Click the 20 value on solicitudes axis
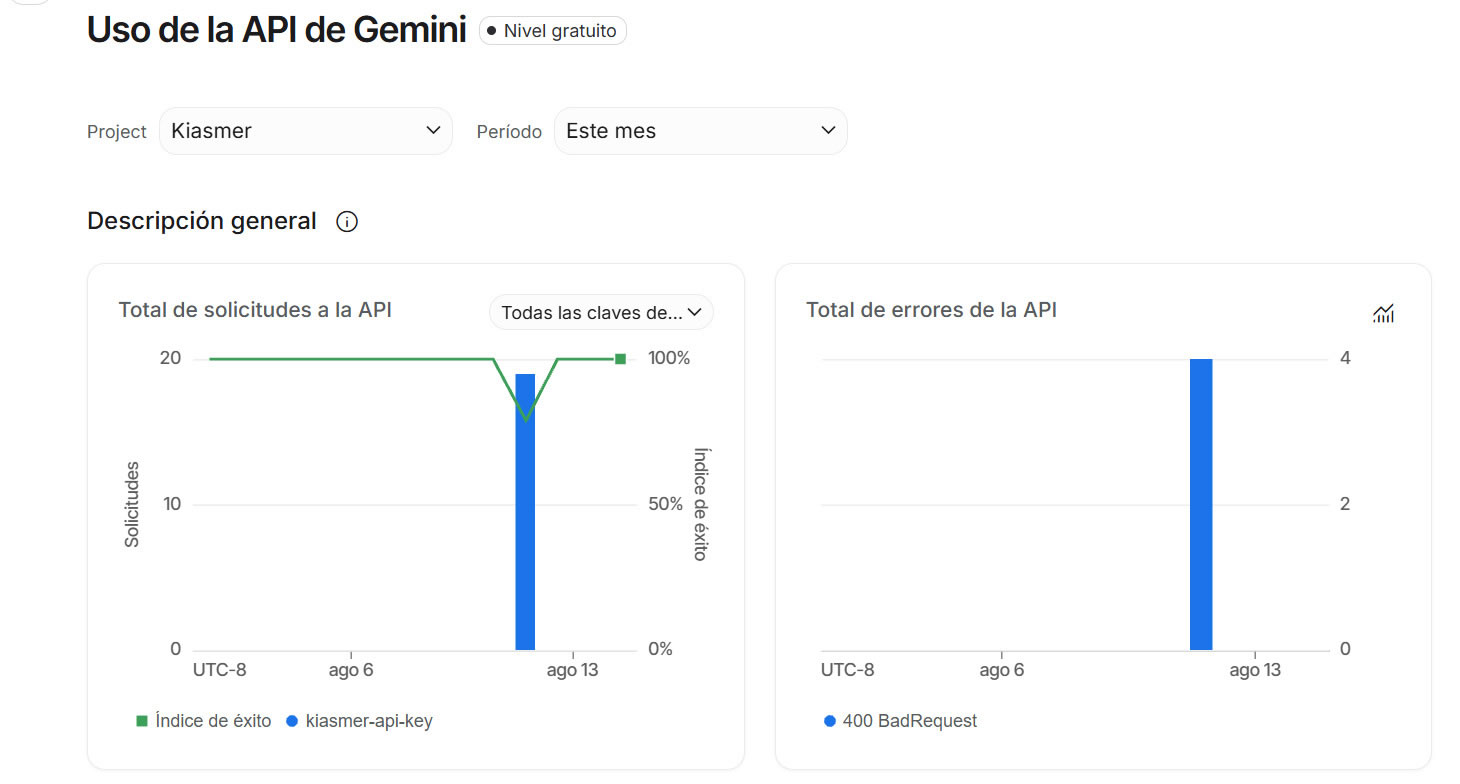The image size is (1460, 784). pos(171,358)
